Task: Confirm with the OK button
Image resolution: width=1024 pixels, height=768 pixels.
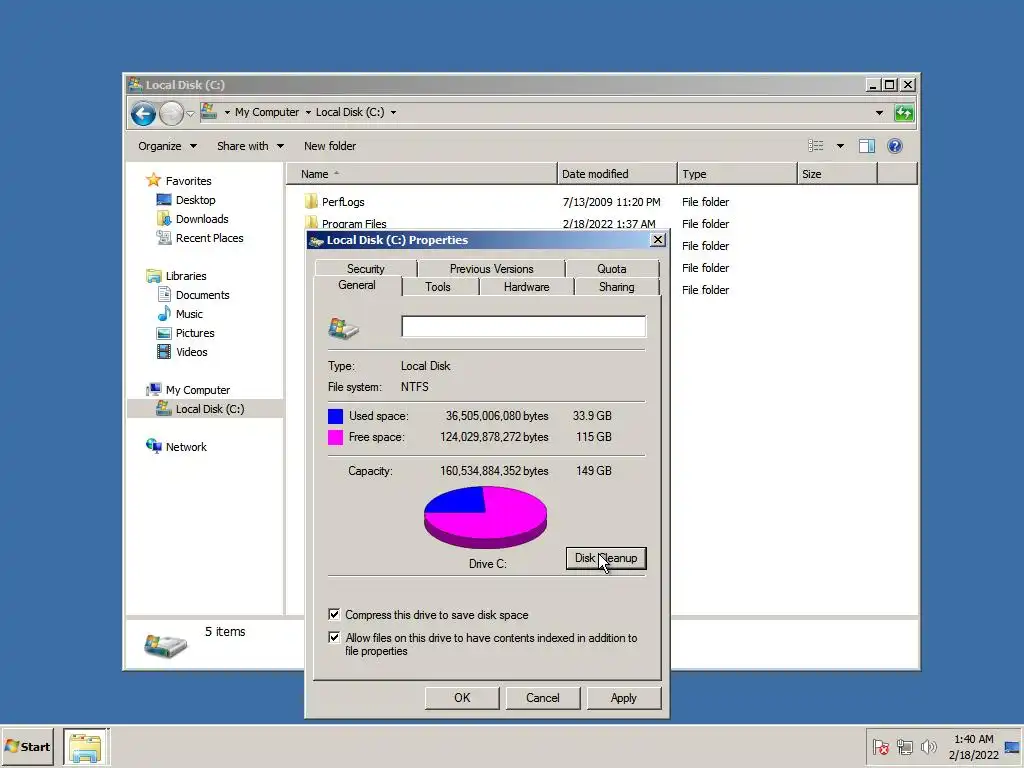Action: pyautogui.click(x=462, y=698)
